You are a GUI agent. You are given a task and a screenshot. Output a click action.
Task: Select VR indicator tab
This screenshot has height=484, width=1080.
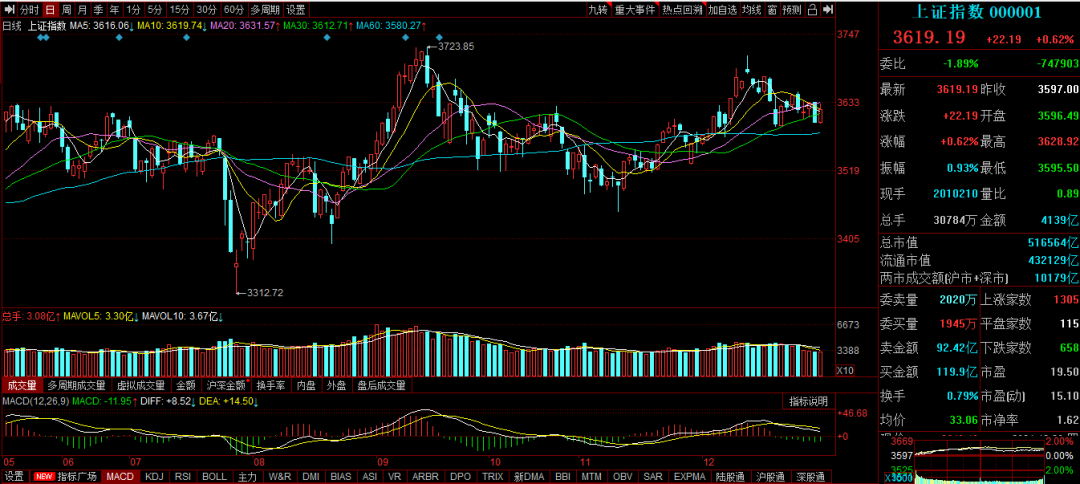pyautogui.click(x=395, y=476)
